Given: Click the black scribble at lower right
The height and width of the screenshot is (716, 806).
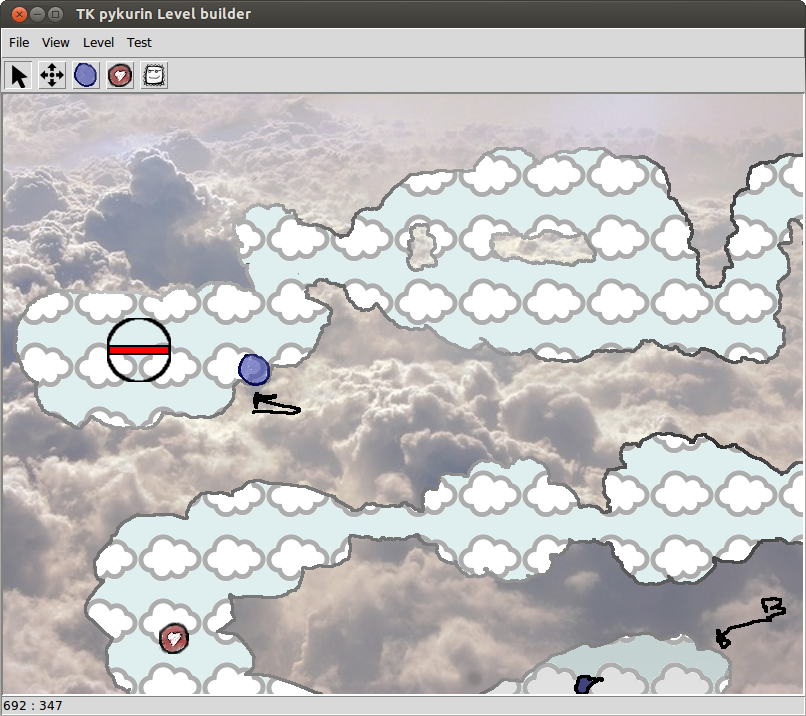Looking at the screenshot, I should coord(750,622).
